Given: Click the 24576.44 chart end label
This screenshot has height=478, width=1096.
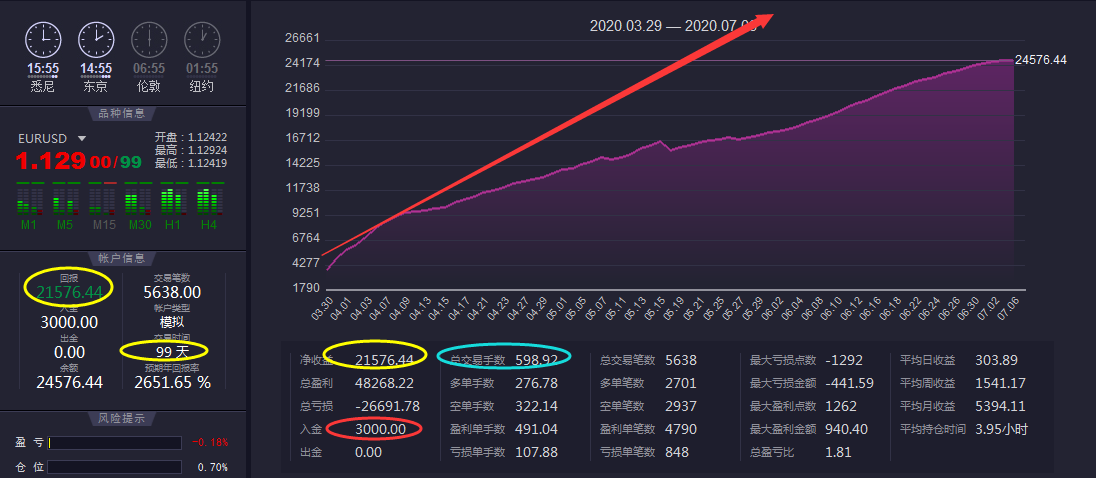Looking at the screenshot, I should (x=1041, y=60).
